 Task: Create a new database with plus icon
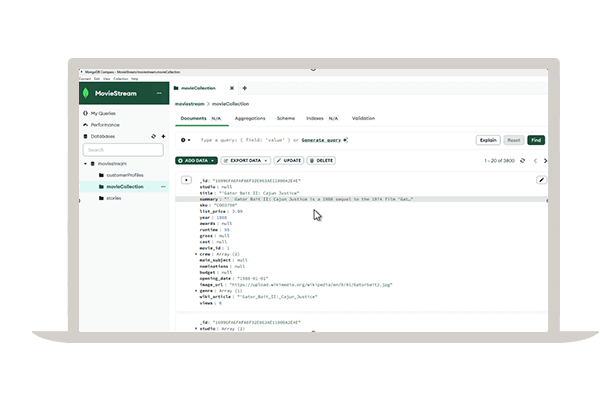(163, 136)
